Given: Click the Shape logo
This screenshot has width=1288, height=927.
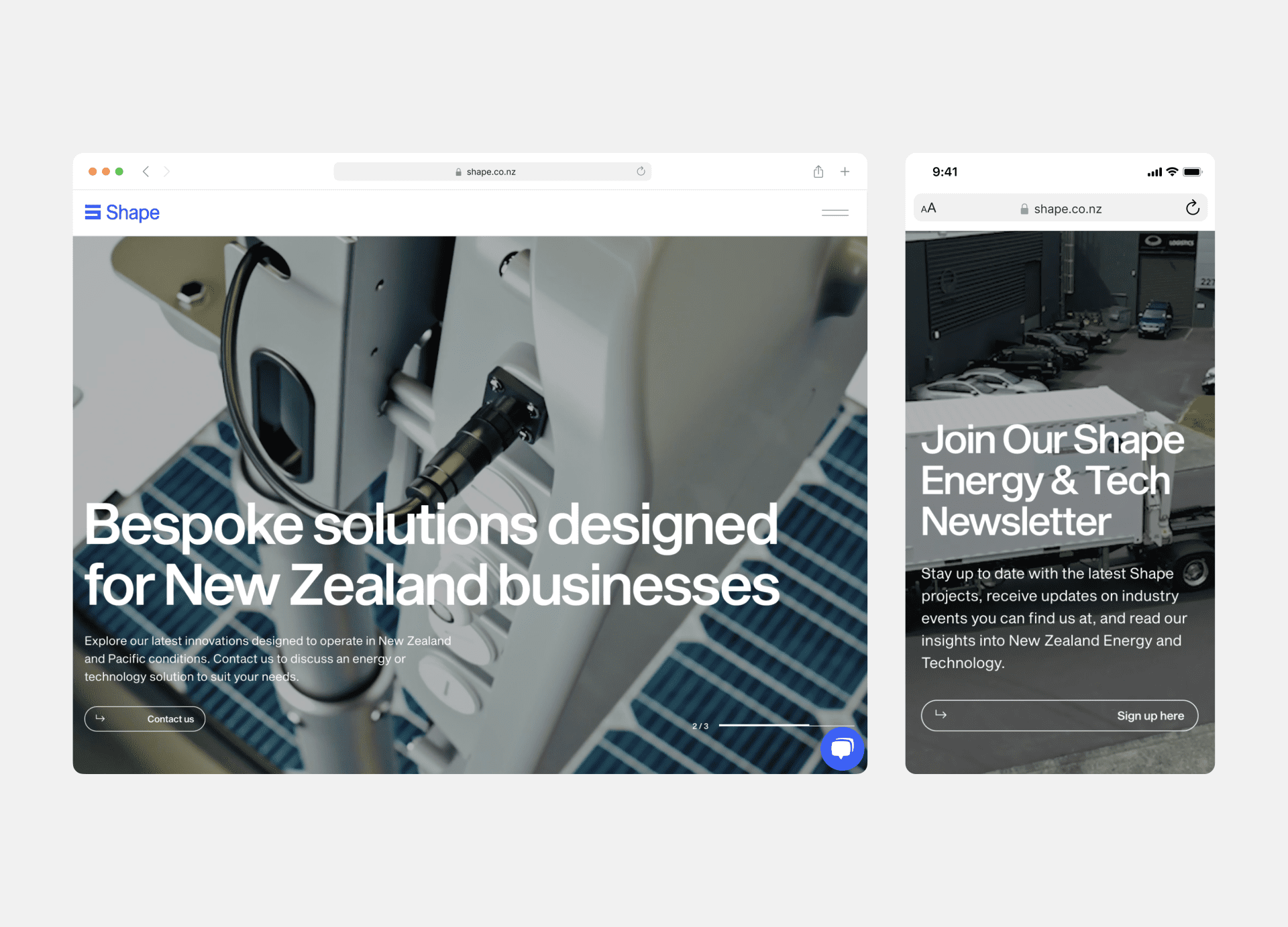Looking at the screenshot, I should [x=122, y=213].
